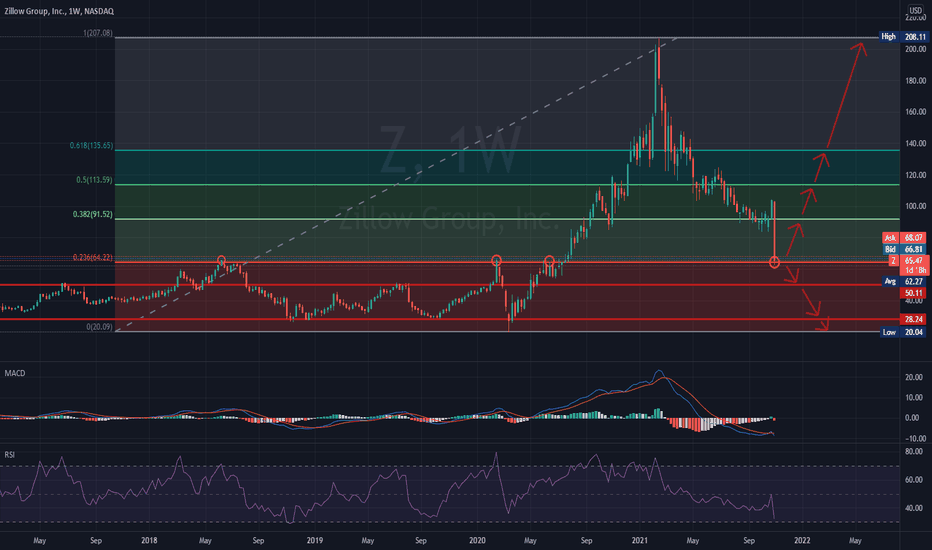This screenshot has width=932, height=550.
Task: Click the 2020 label on time axis
Action: tap(477, 540)
